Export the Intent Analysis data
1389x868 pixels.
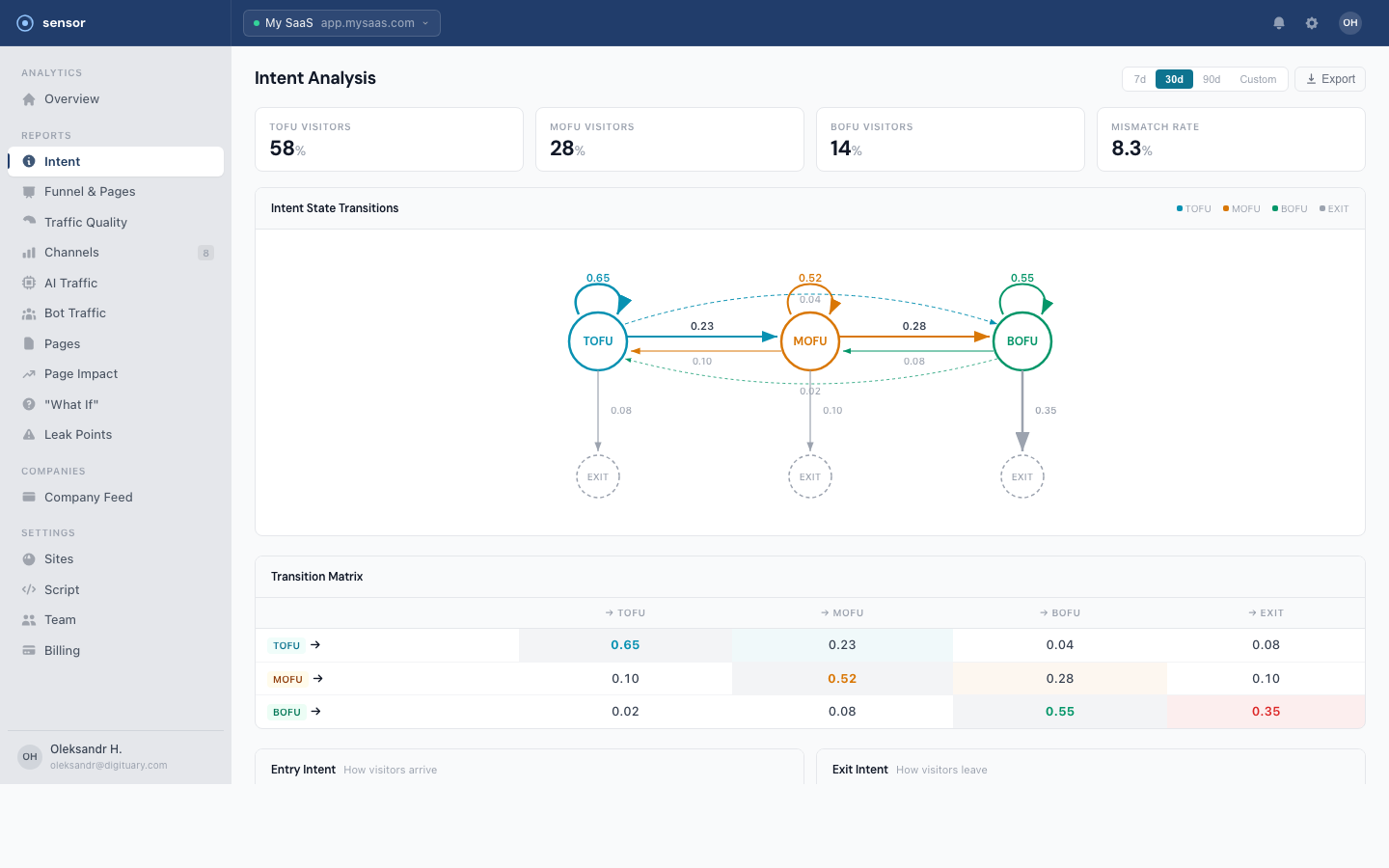(x=1329, y=78)
